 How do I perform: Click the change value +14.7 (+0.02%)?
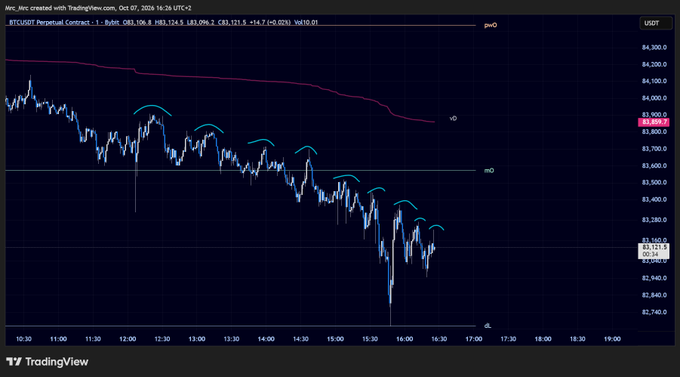click(x=270, y=22)
